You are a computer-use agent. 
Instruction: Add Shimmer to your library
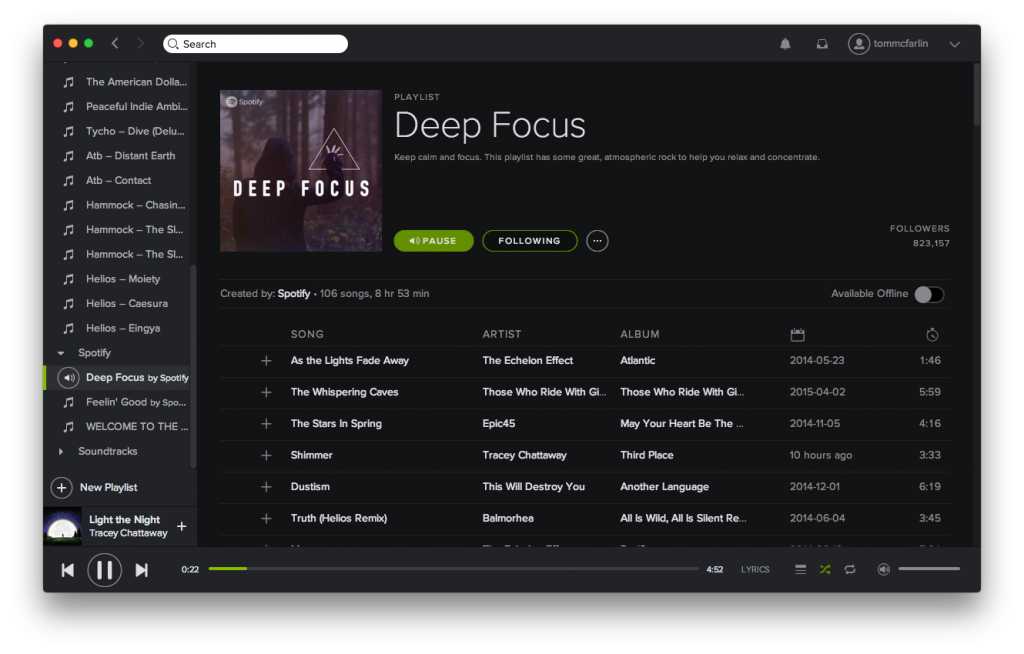click(x=266, y=455)
